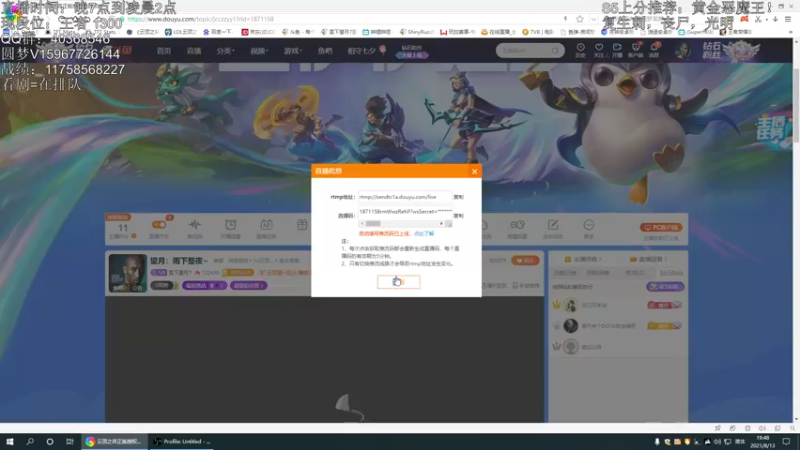Image resolution: width=800 pixels, height=450 pixels.
Task: Click the orange follow button near stream title
Action: tap(525, 261)
